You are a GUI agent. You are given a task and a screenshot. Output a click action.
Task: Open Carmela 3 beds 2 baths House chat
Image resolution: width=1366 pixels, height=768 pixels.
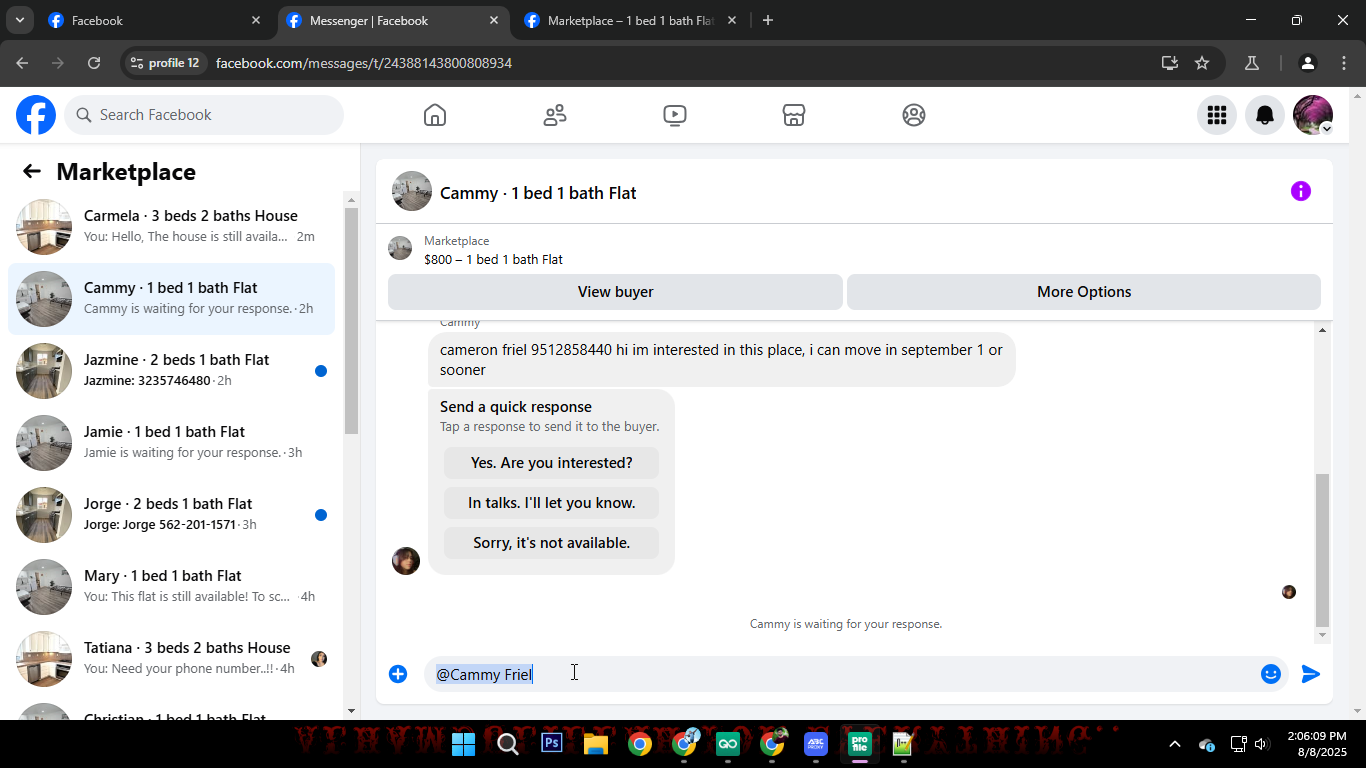coord(171,227)
